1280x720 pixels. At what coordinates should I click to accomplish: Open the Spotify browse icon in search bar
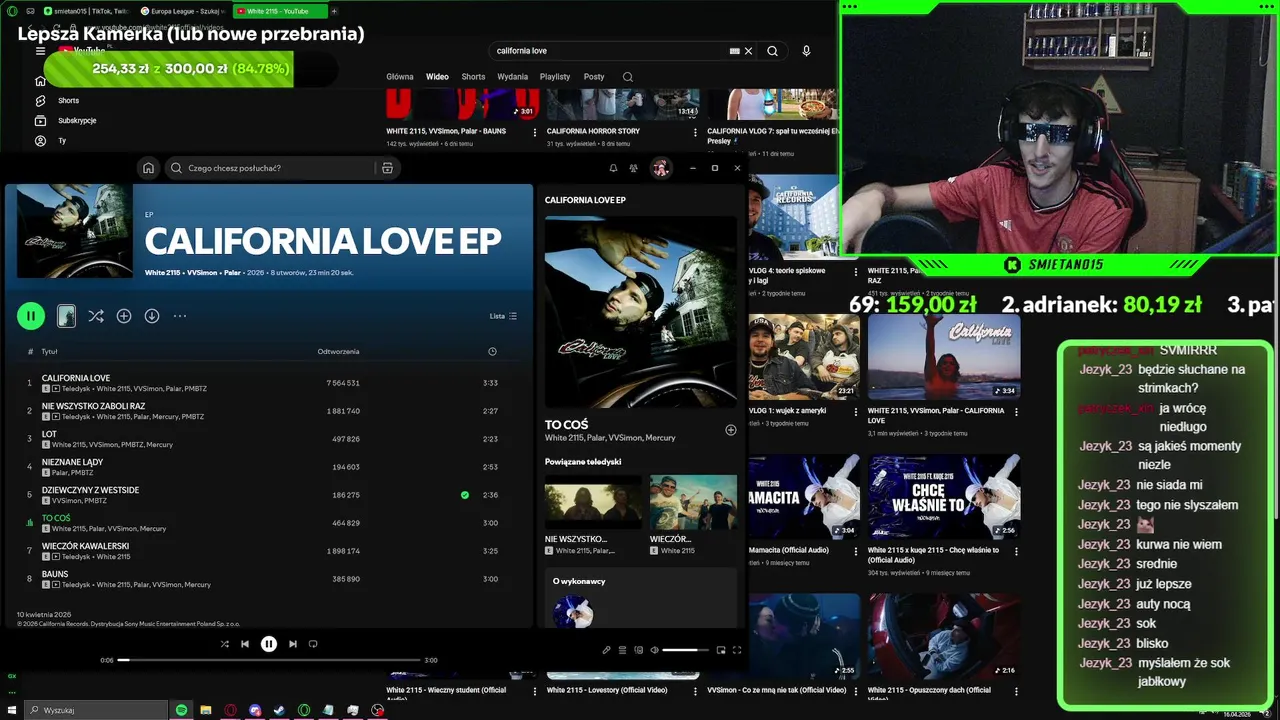coord(387,168)
